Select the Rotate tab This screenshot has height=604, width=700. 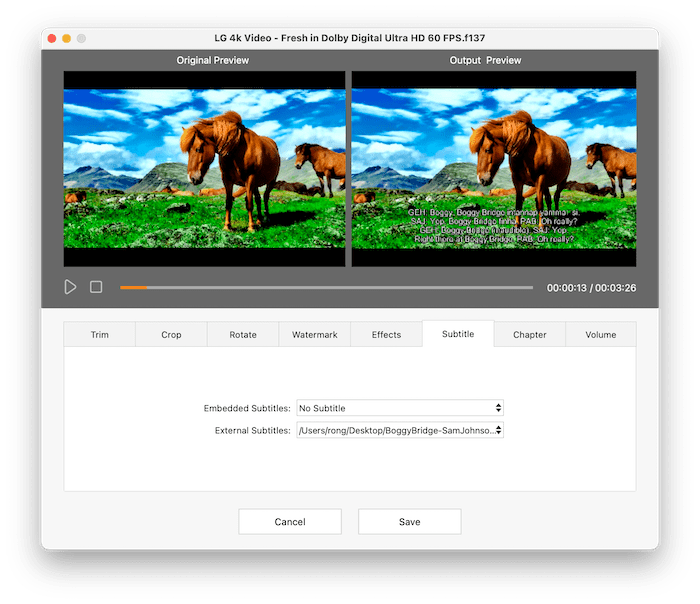click(x=243, y=335)
